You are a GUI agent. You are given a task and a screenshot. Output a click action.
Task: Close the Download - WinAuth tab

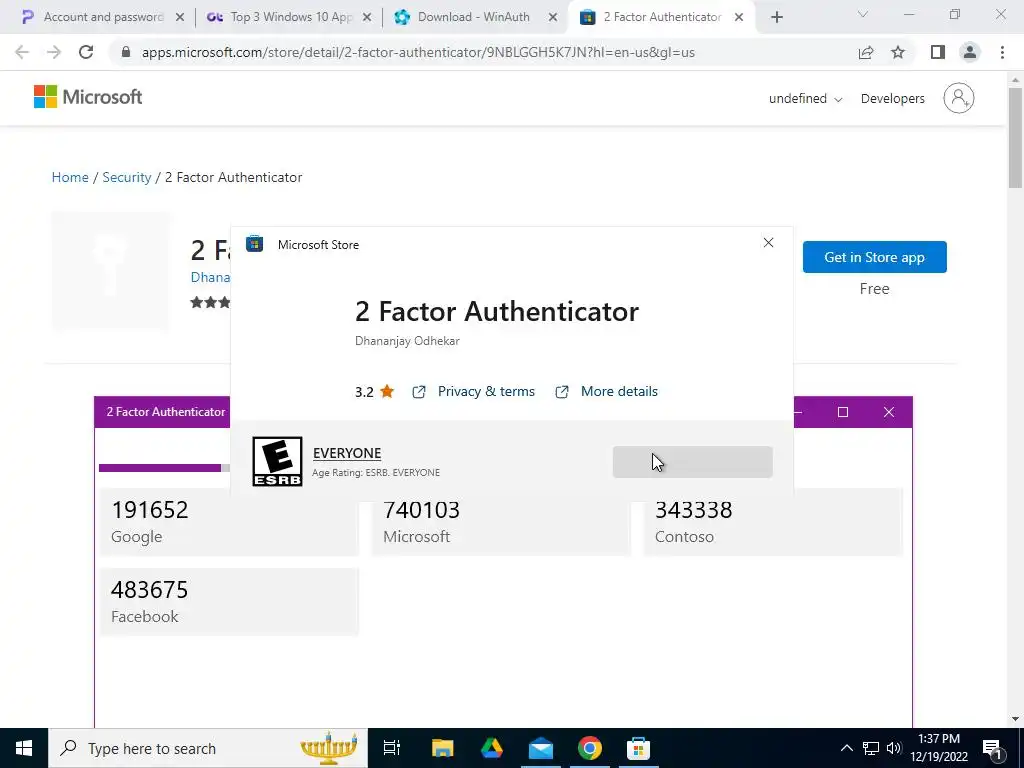click(552, 18)
